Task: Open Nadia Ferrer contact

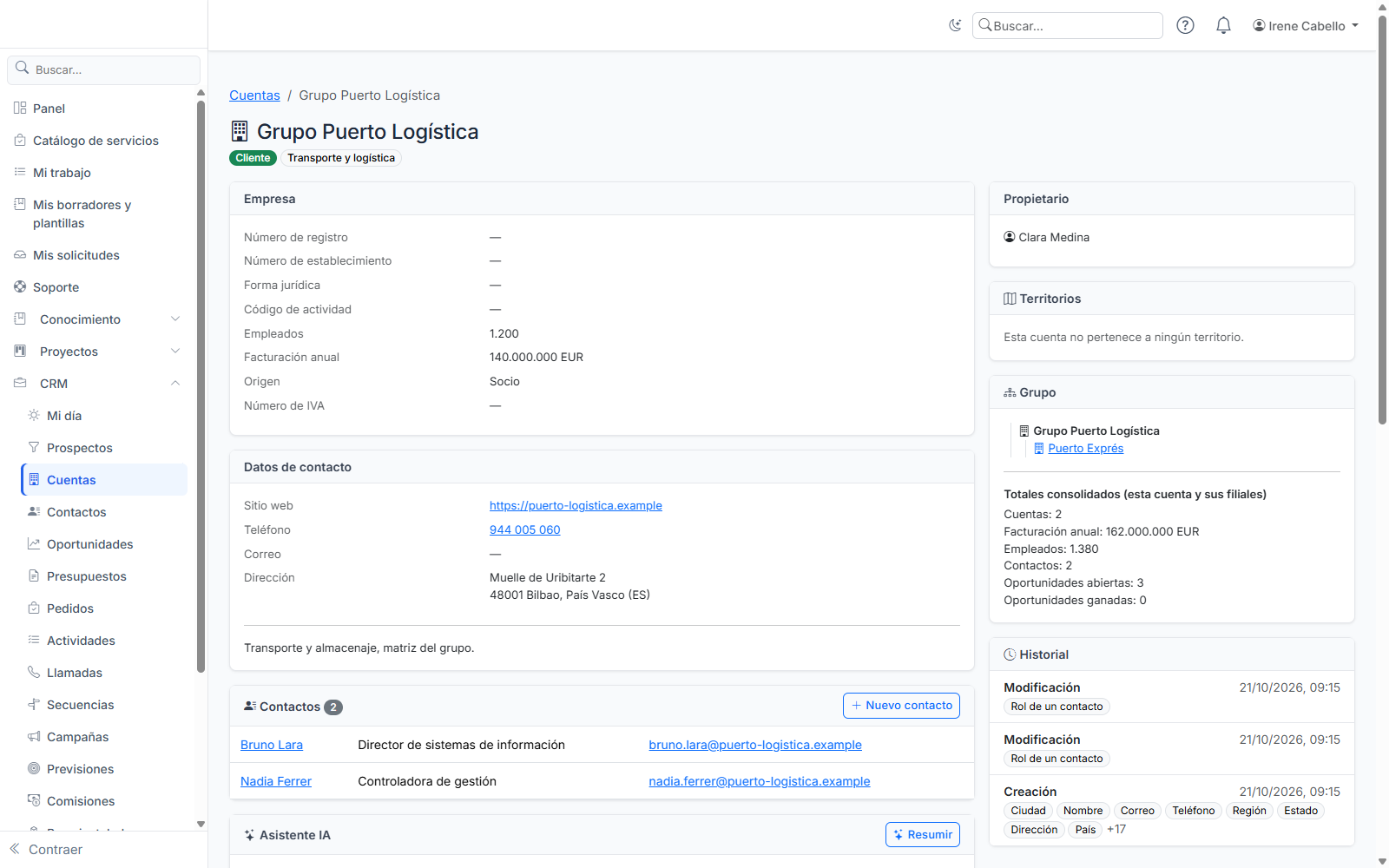Action: [x=276, y=782]
